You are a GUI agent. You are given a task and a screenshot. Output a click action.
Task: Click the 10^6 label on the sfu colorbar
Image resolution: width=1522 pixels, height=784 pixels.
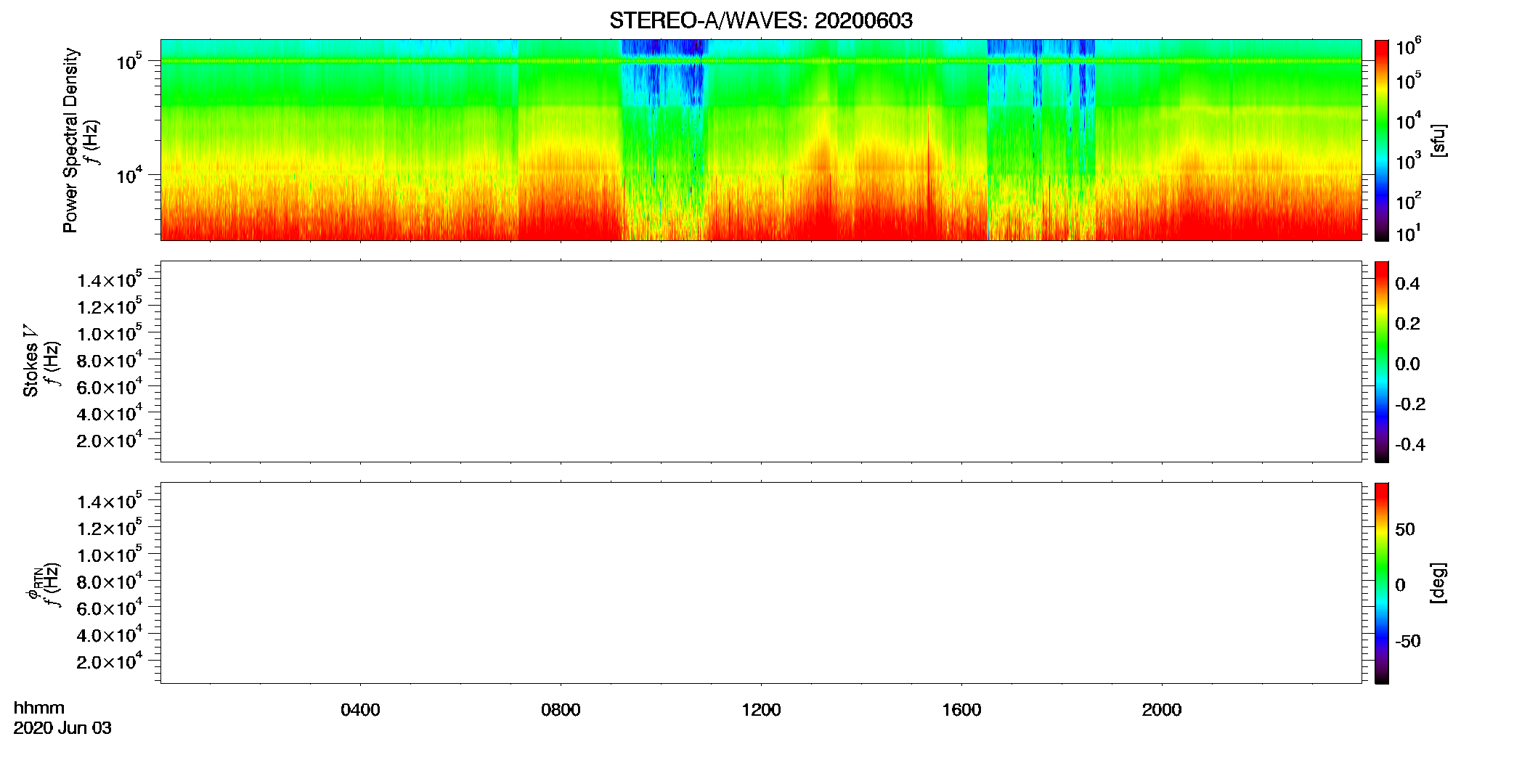[1409, 46]
